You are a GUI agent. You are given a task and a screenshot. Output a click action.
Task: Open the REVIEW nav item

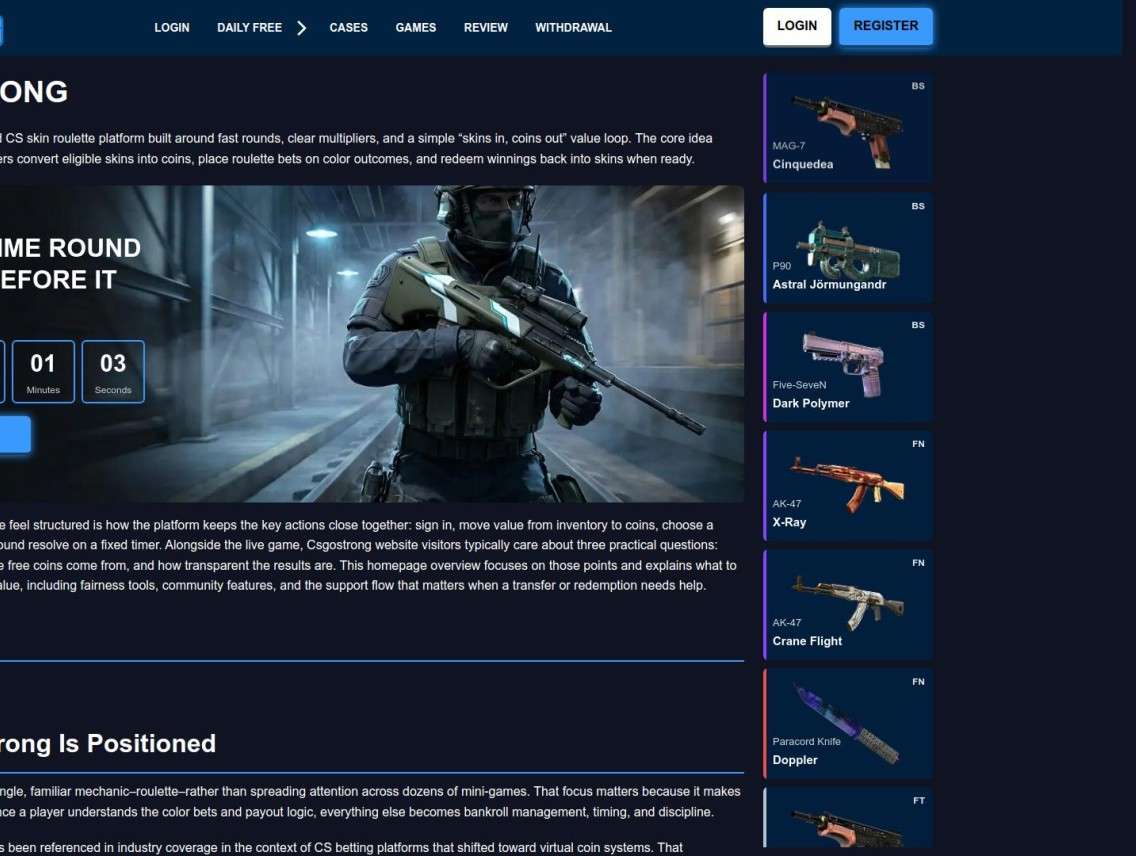pyautogui.click(x=485, y=28)
